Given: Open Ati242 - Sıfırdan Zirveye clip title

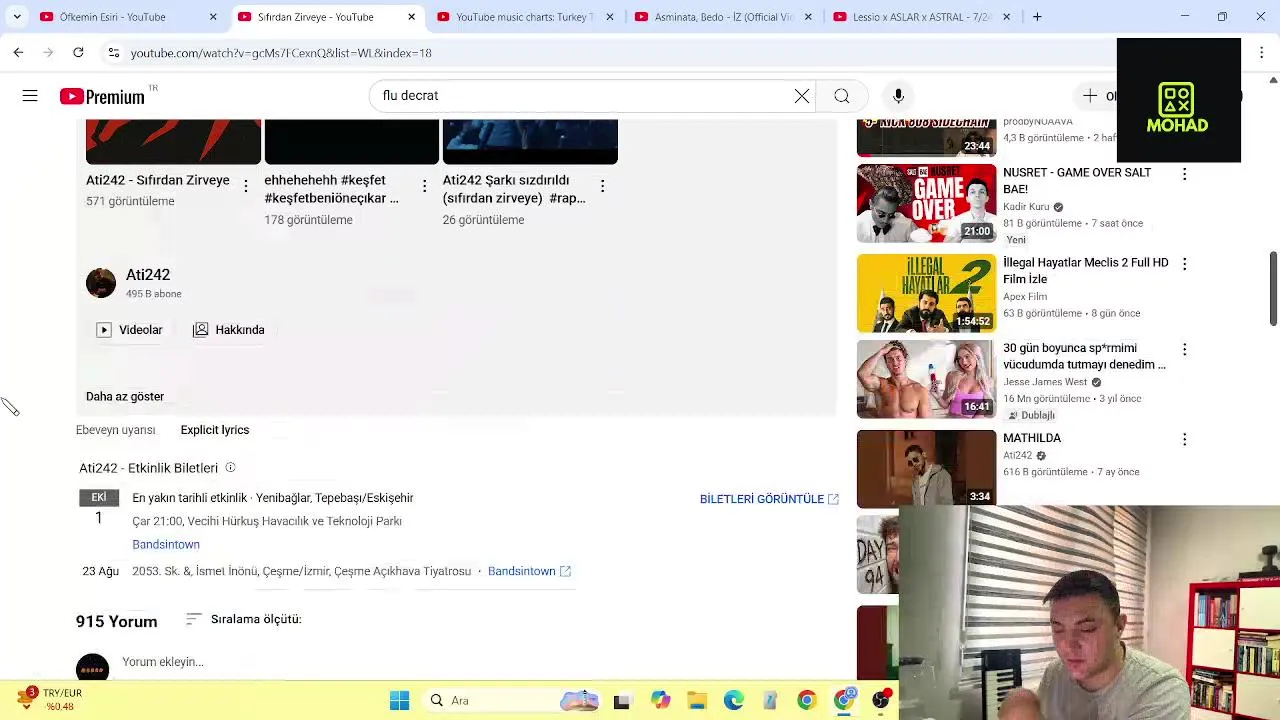Looking at the screenshot, I should click(158, 181).
